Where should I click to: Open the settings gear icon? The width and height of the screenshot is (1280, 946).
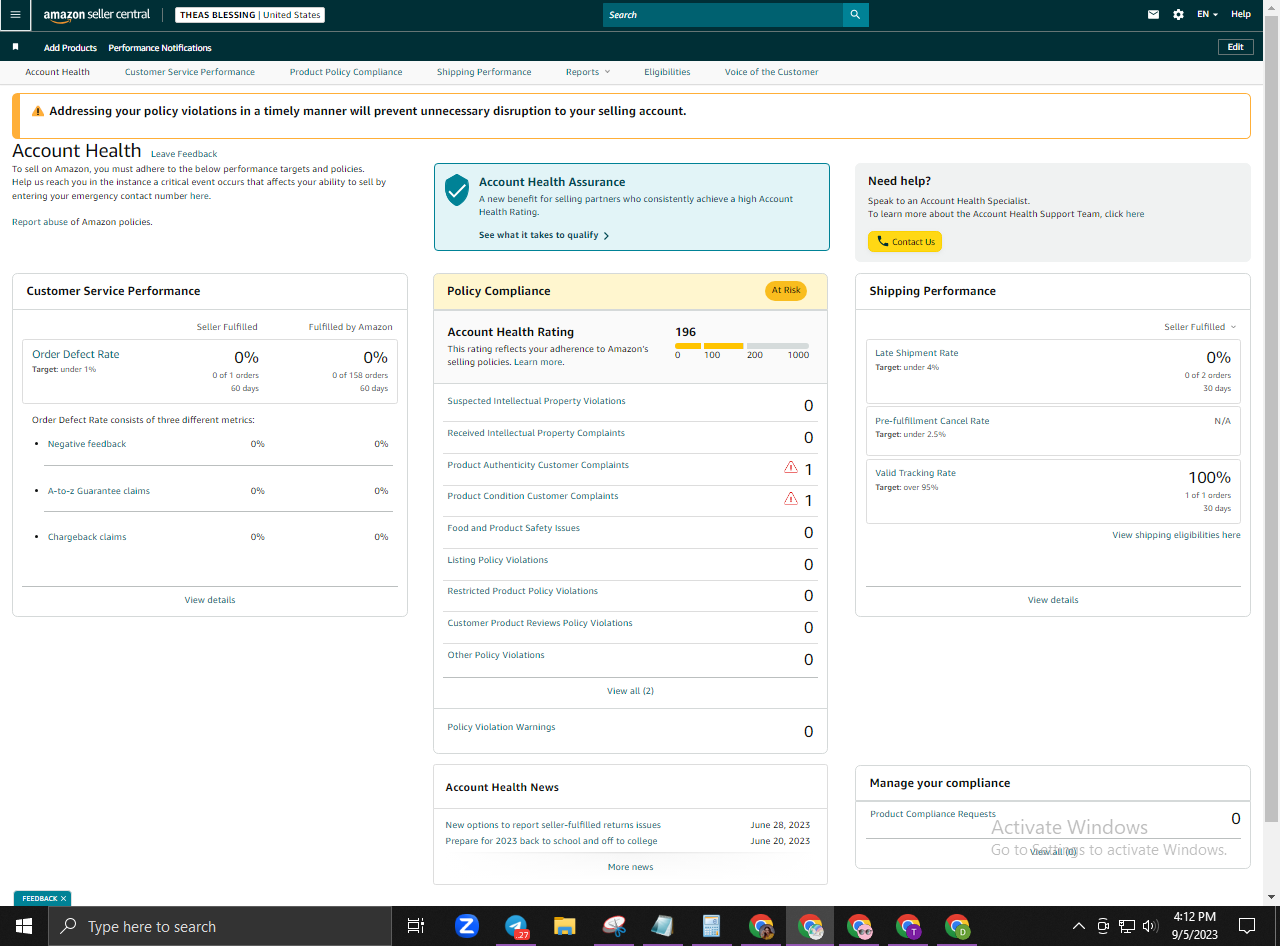(x=1178, y=15)
